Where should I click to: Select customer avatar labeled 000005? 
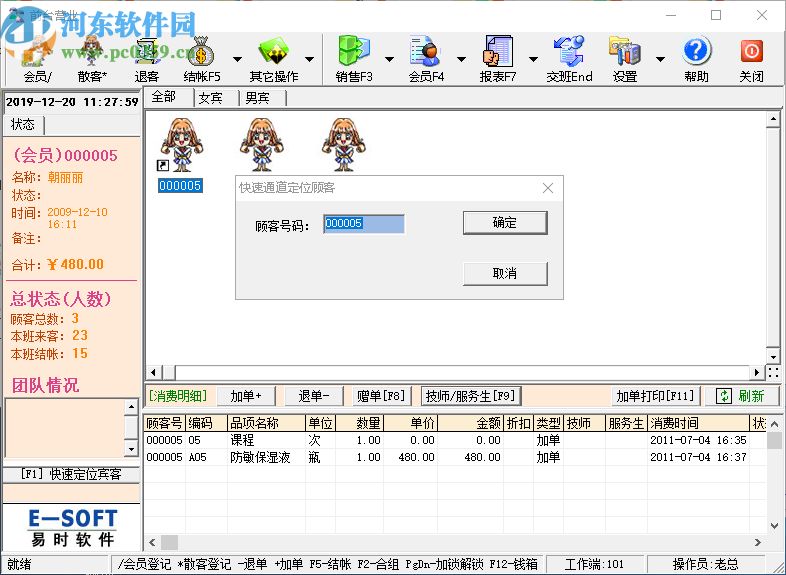pos(180,155)
